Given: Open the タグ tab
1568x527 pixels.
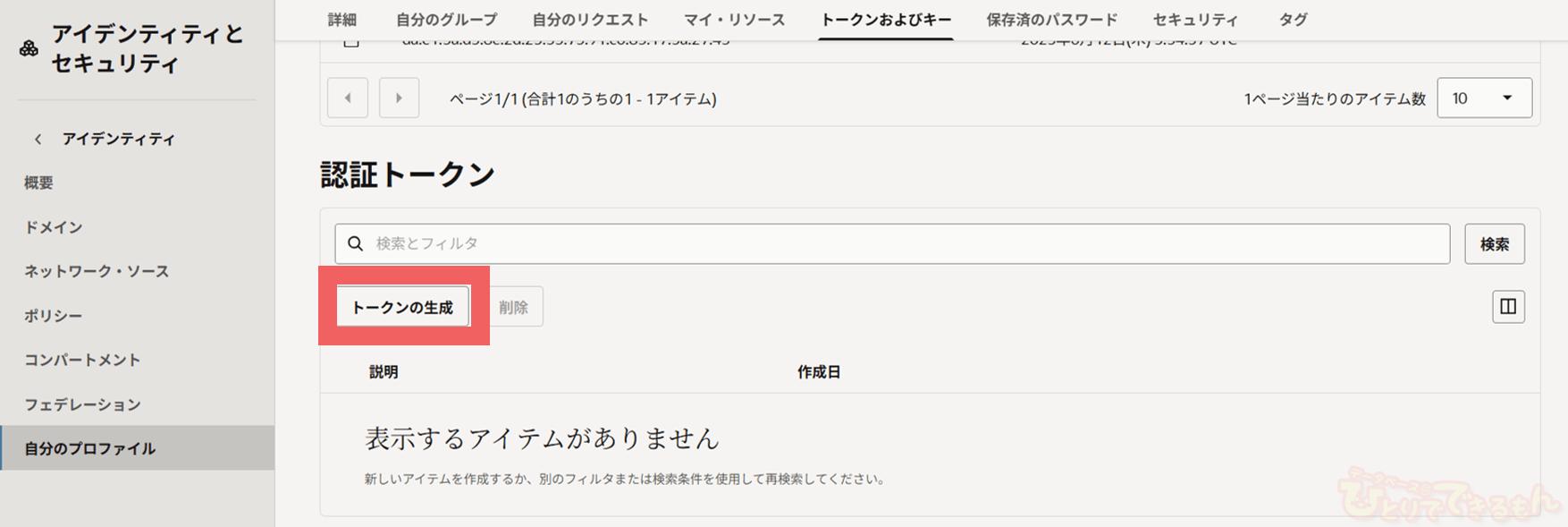Looking at the screenshot, I should click(1293, 20).
